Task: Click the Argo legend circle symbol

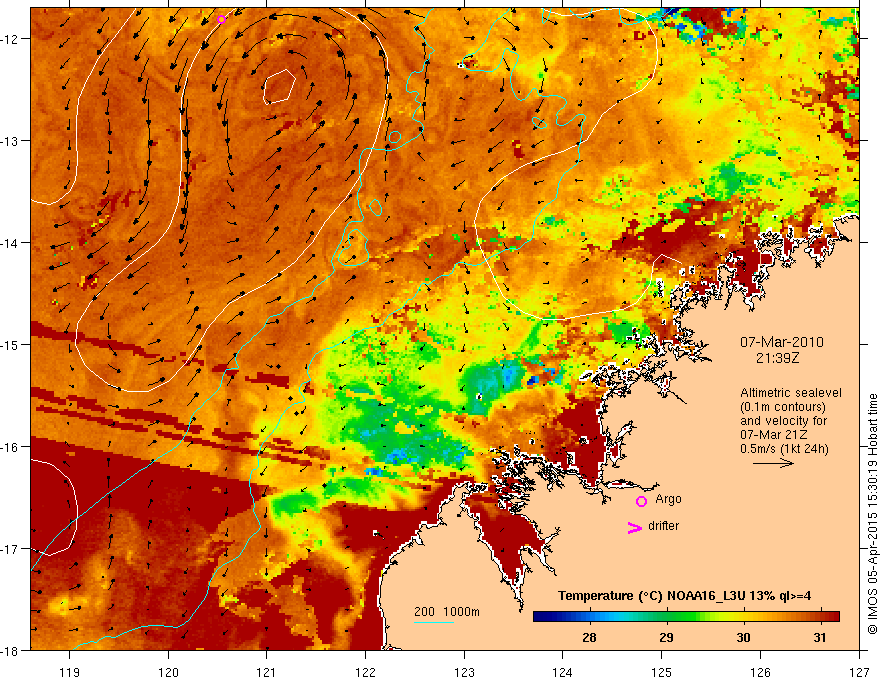Action: [x=641, y=502]
